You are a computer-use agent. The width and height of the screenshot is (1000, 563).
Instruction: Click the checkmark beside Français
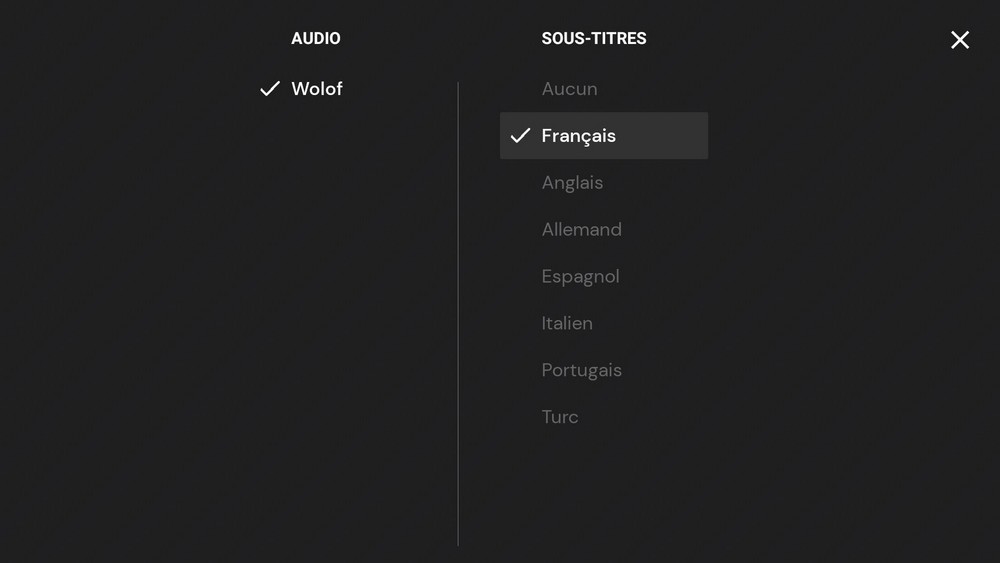tap(520, 136)
